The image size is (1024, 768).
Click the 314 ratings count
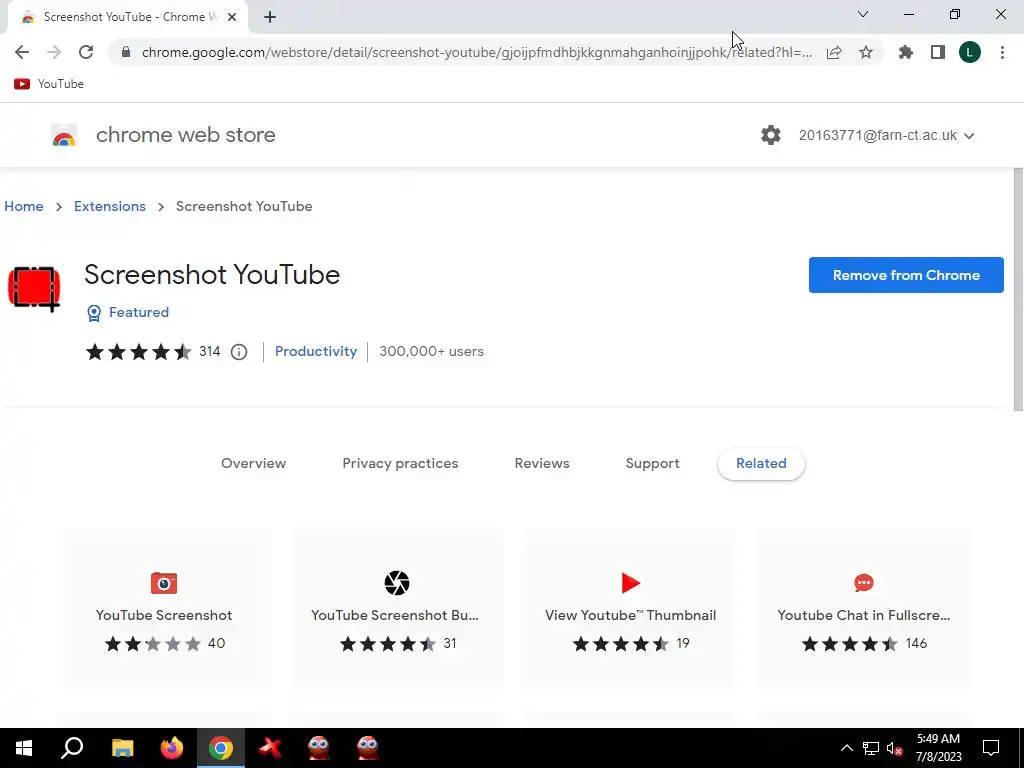(210, 351)
